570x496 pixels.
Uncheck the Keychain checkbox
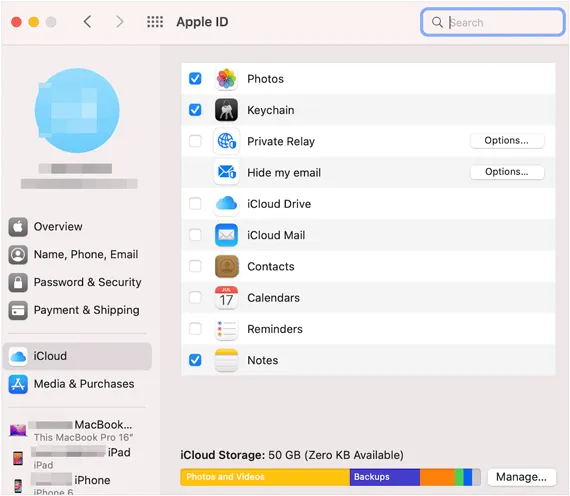(x=195, y=109)
